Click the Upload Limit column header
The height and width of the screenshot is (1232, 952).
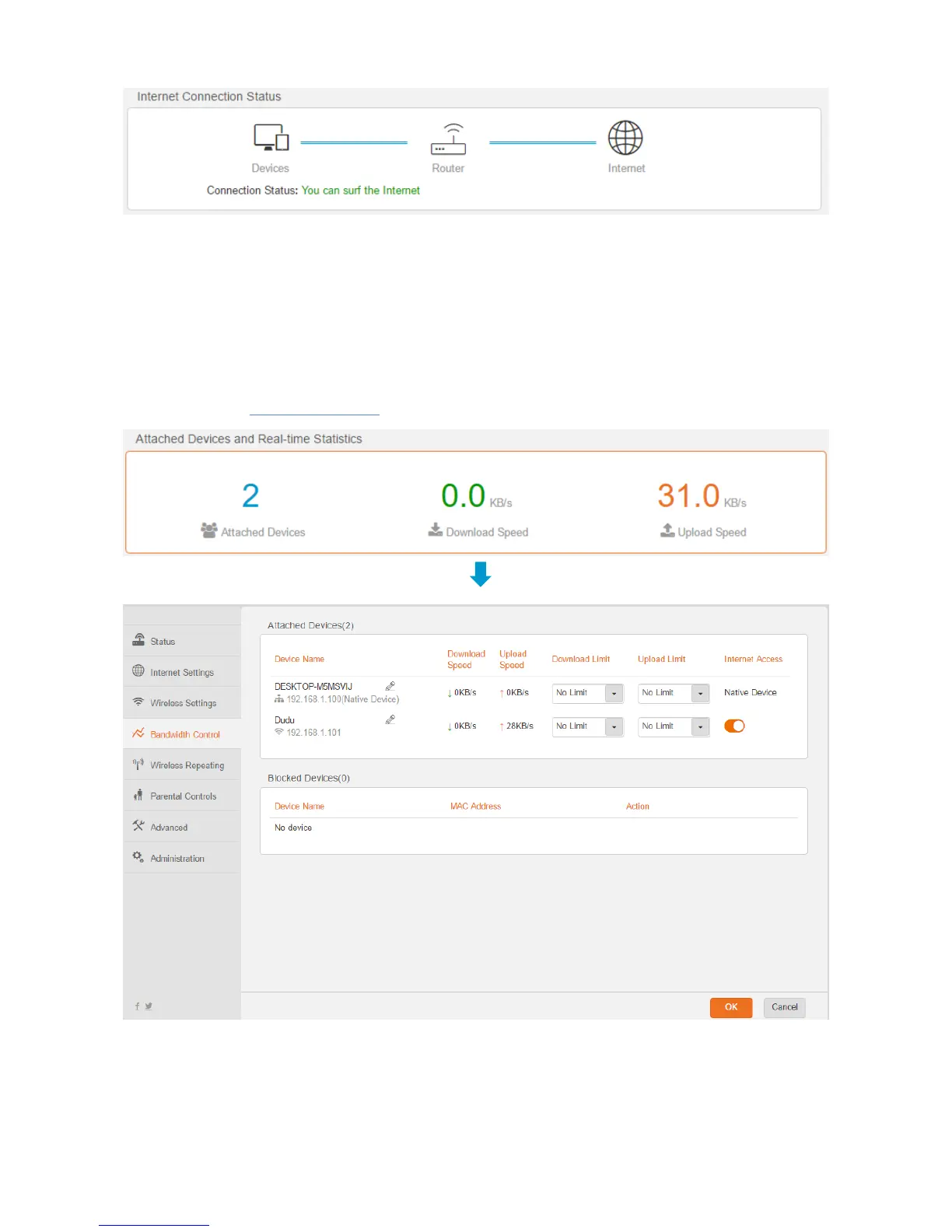(x=662, y=659)
